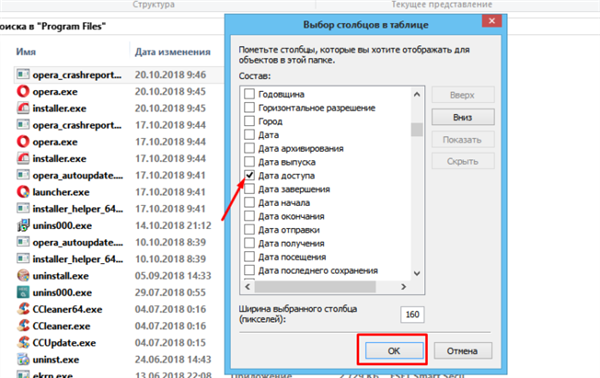Click the date 20.10.2018 9:46
Image resolution: width=600 pixels, height=378 pixels.
coord(170,75)
